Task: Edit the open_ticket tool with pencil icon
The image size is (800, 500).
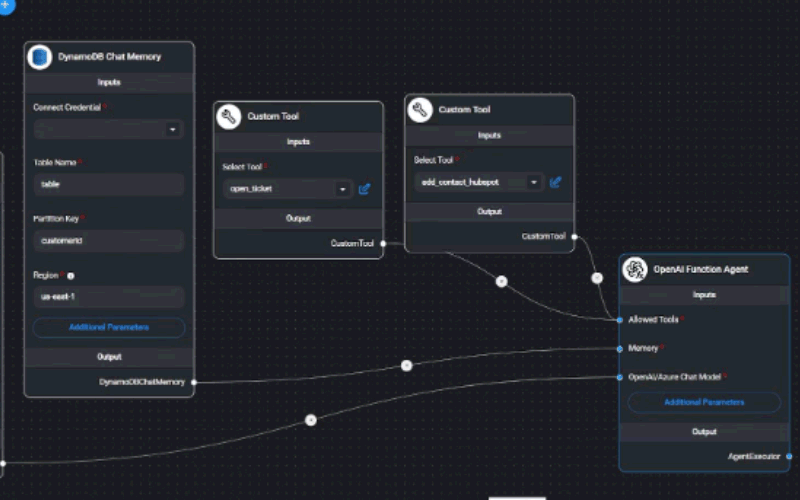Action: (x=364, y=189)
